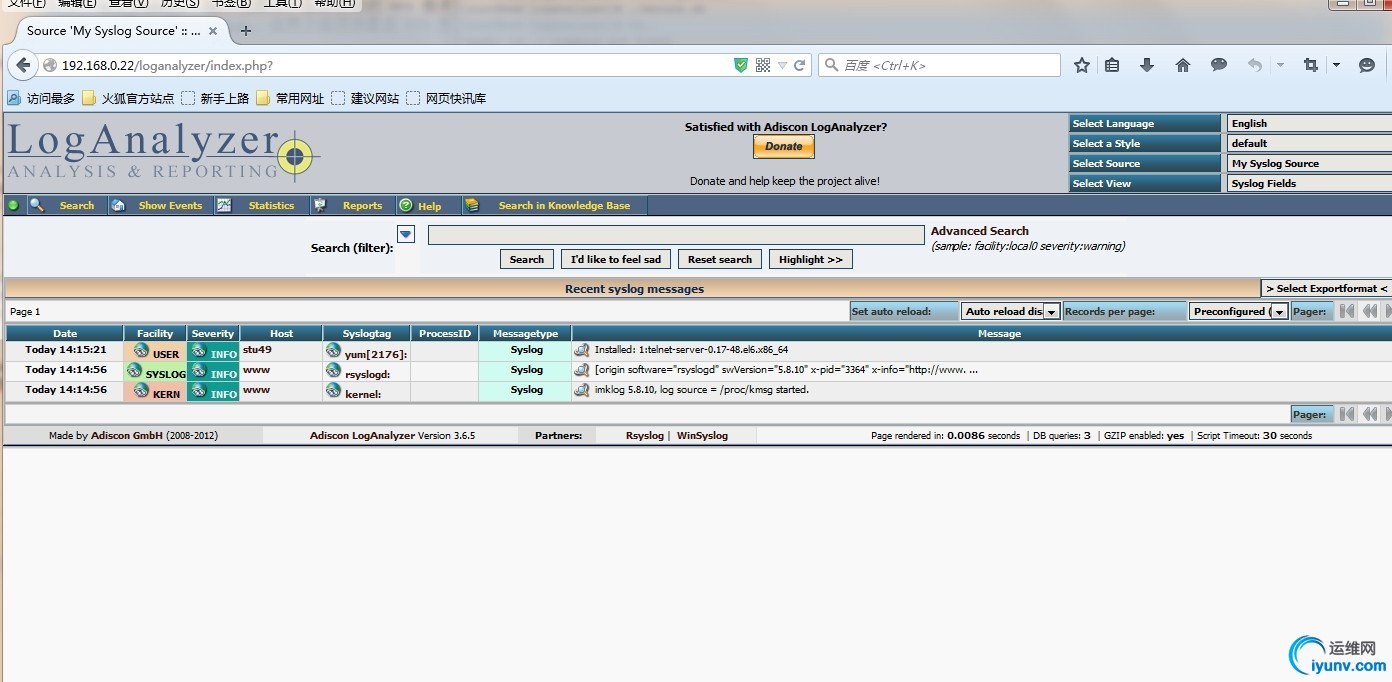Click the facility icon next to USER
1392x682 pixels.
click(x=141, y=351)
